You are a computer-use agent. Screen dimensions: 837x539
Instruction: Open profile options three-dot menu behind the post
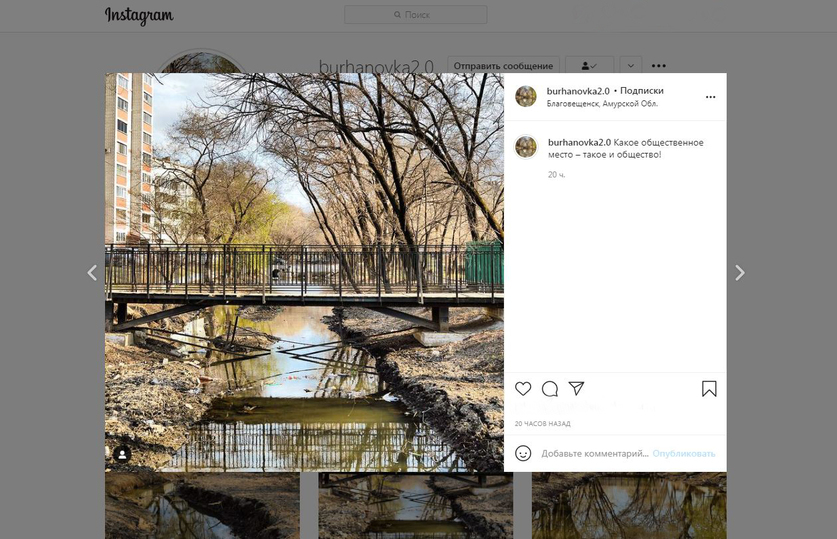pos(659,66)
